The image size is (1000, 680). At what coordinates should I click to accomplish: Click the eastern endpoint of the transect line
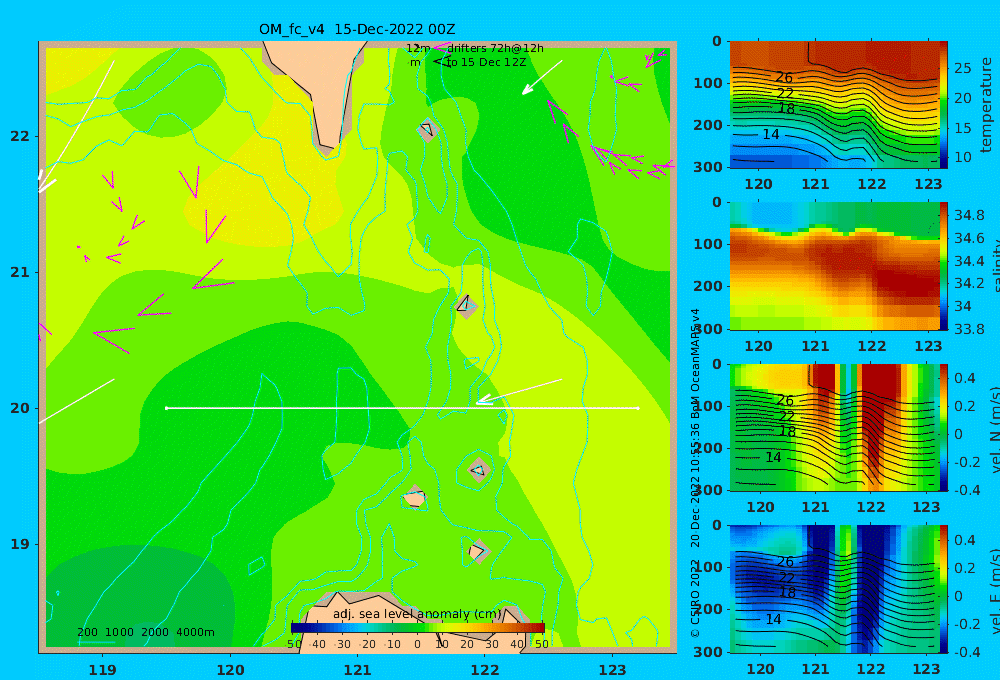(x=638, y=408)
